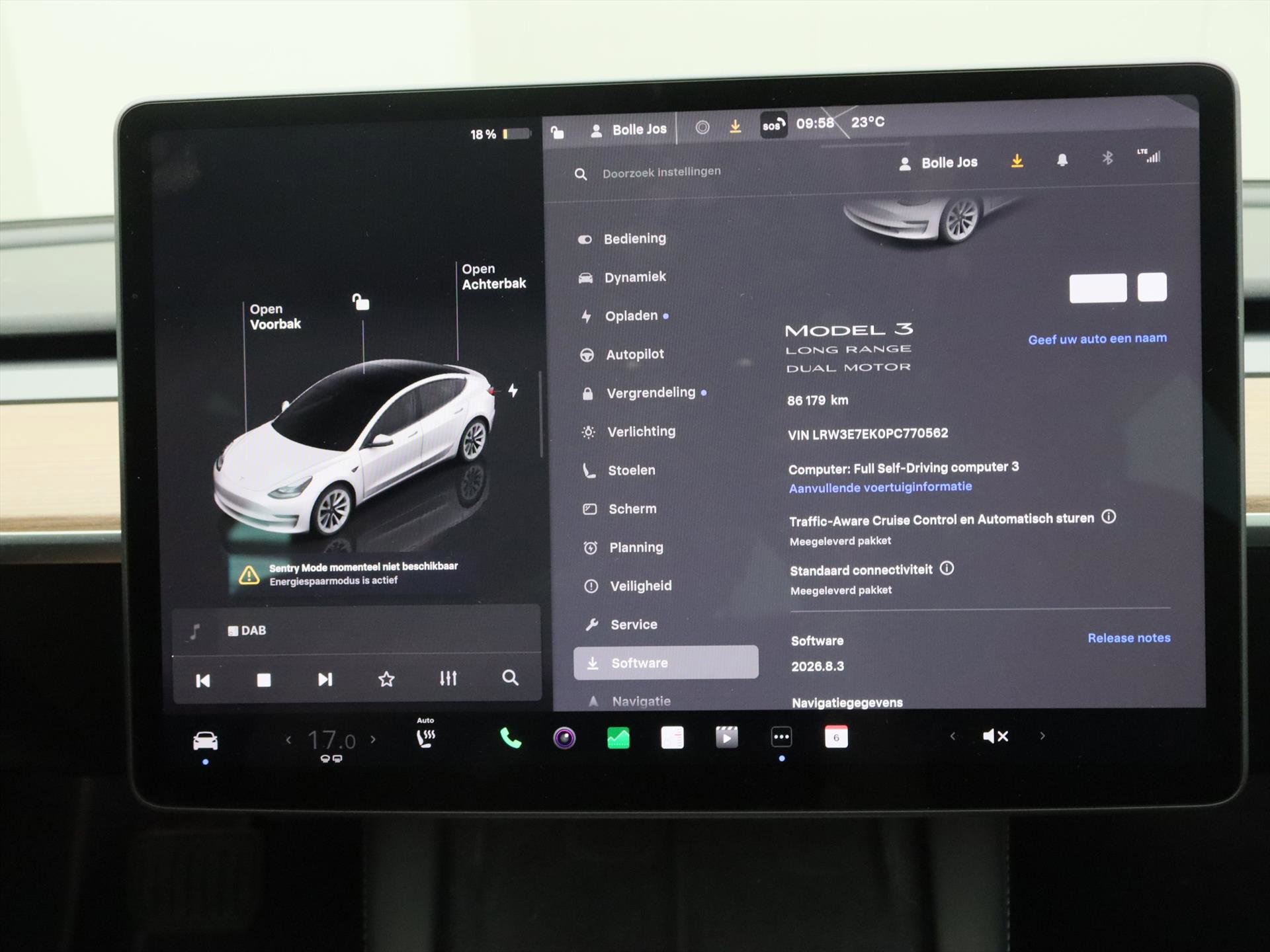Open the white notes app icon

point(672,737)
